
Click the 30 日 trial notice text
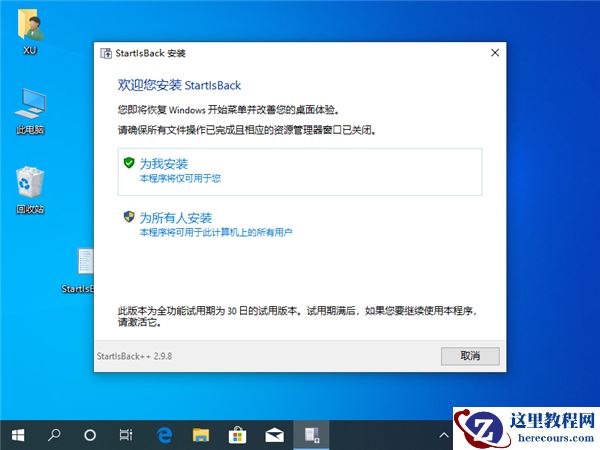point(298,316)
